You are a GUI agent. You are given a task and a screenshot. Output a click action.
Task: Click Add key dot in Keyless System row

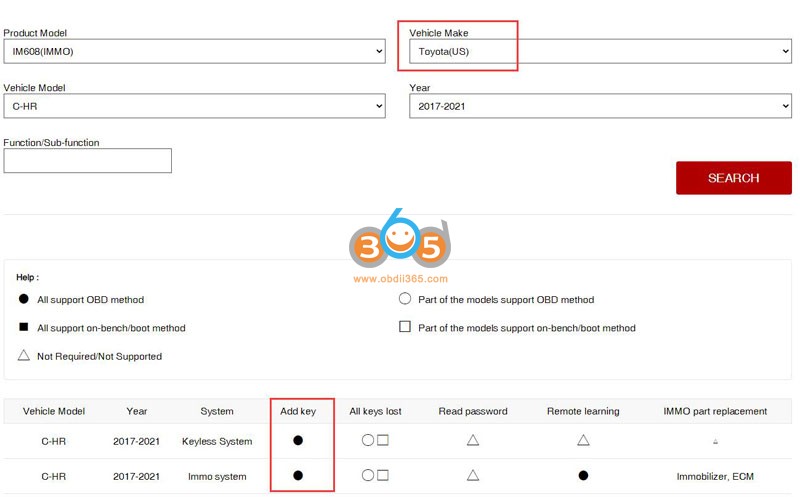click(x=298, y=440)
